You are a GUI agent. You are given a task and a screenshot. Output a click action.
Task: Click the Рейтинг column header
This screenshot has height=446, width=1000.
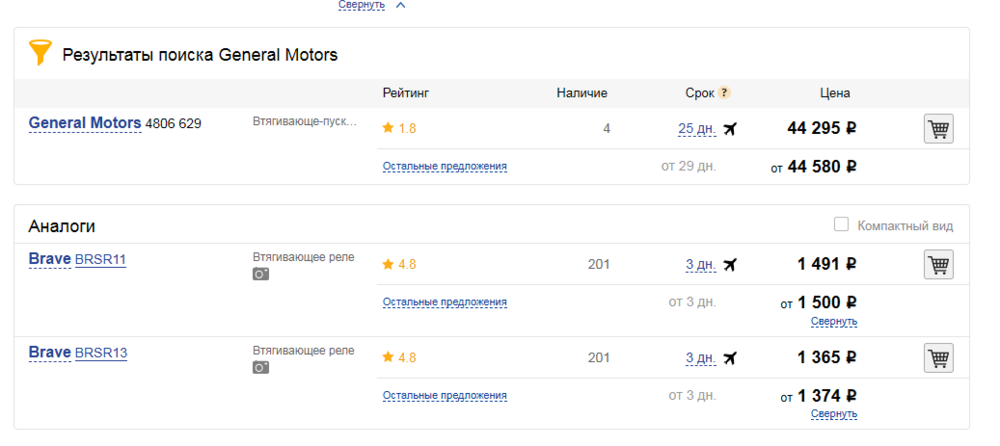pos(406,93)
